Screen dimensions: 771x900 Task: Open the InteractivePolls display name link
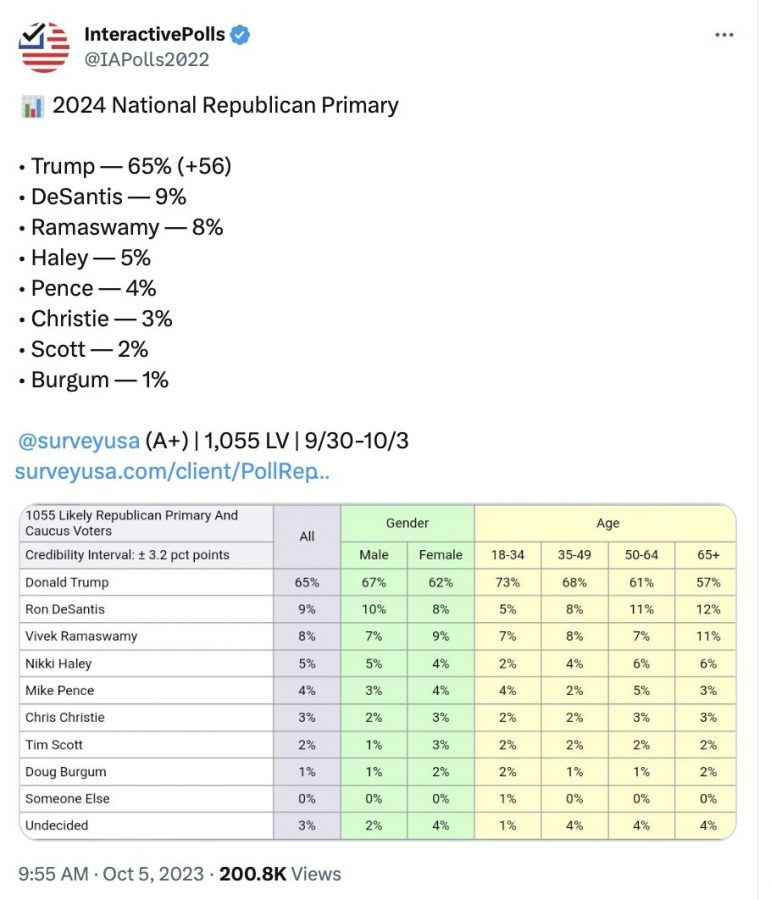click(154, 35)
